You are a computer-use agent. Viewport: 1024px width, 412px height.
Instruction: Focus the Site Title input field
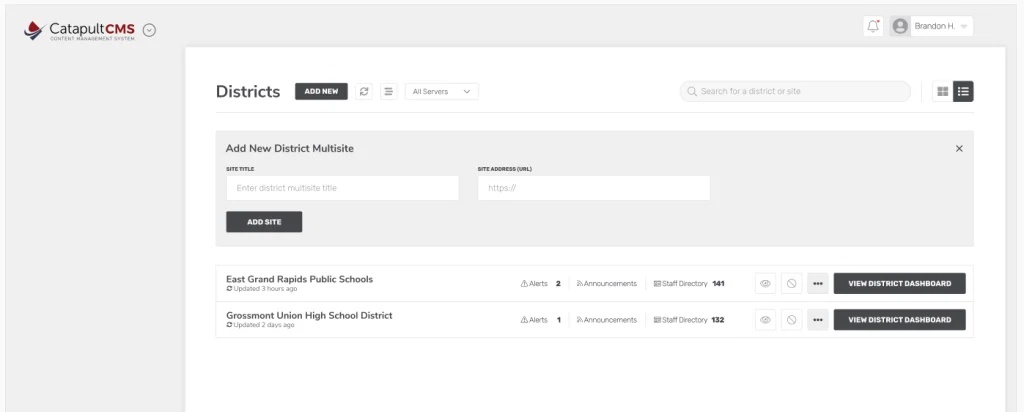click(x=343, y=188)
